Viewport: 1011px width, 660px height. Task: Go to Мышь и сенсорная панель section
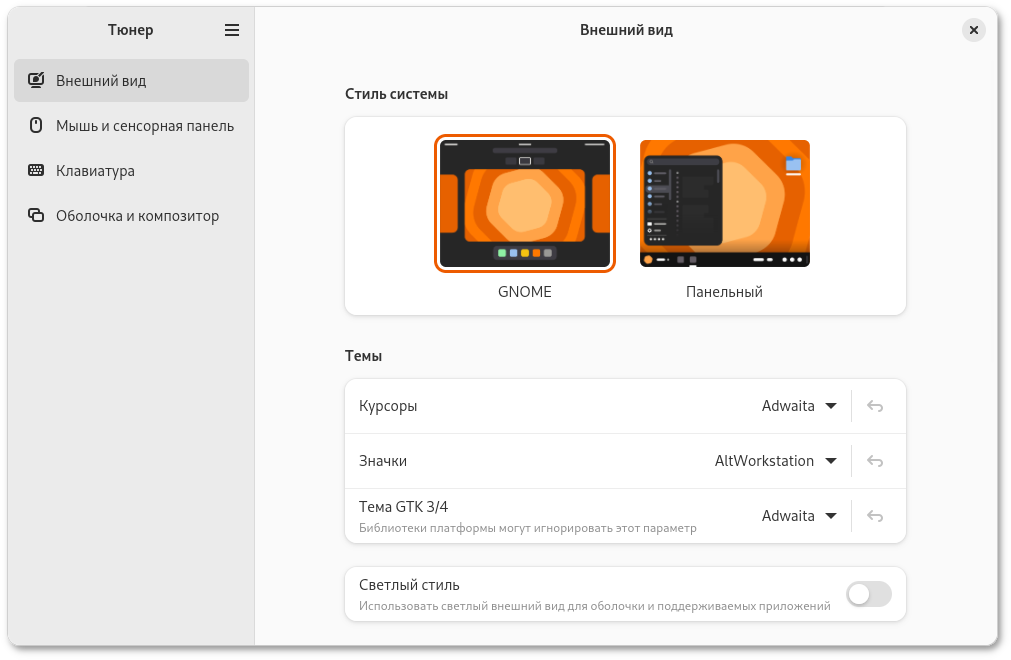click(144, 126)
